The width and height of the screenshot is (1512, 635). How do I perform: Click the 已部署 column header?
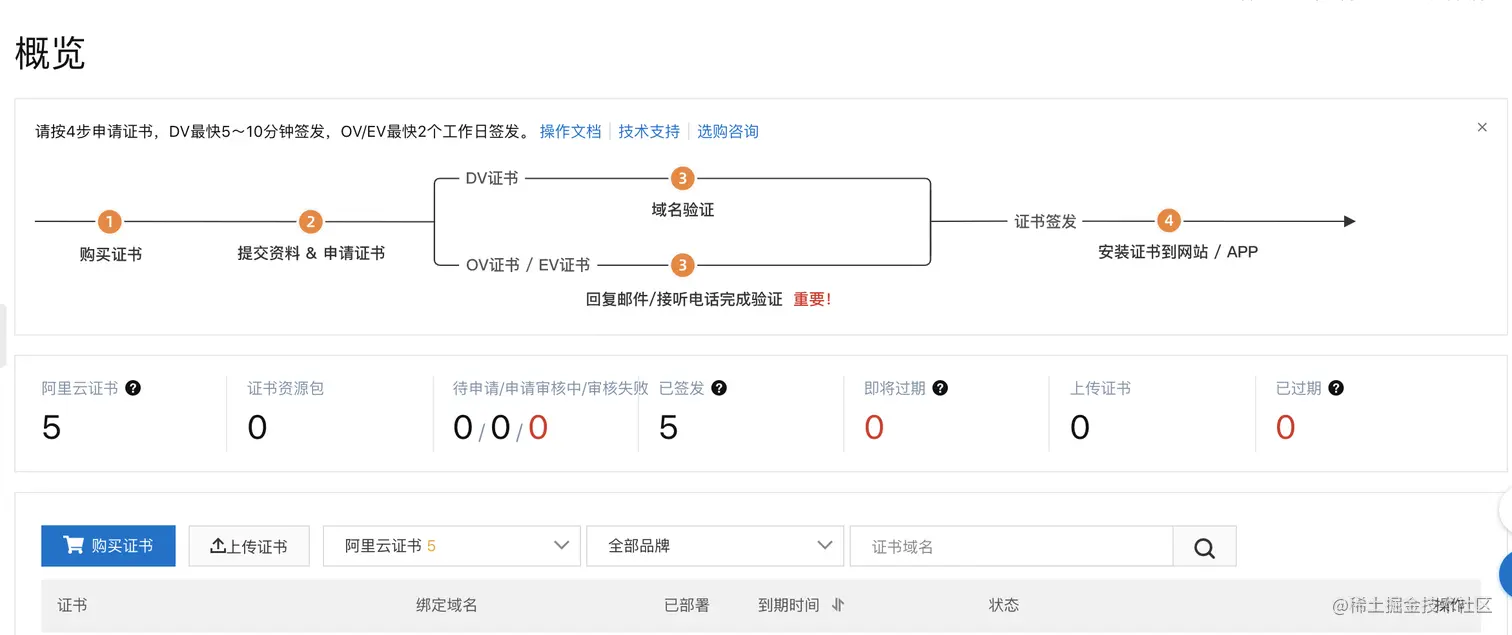click(x=687, y=605)
